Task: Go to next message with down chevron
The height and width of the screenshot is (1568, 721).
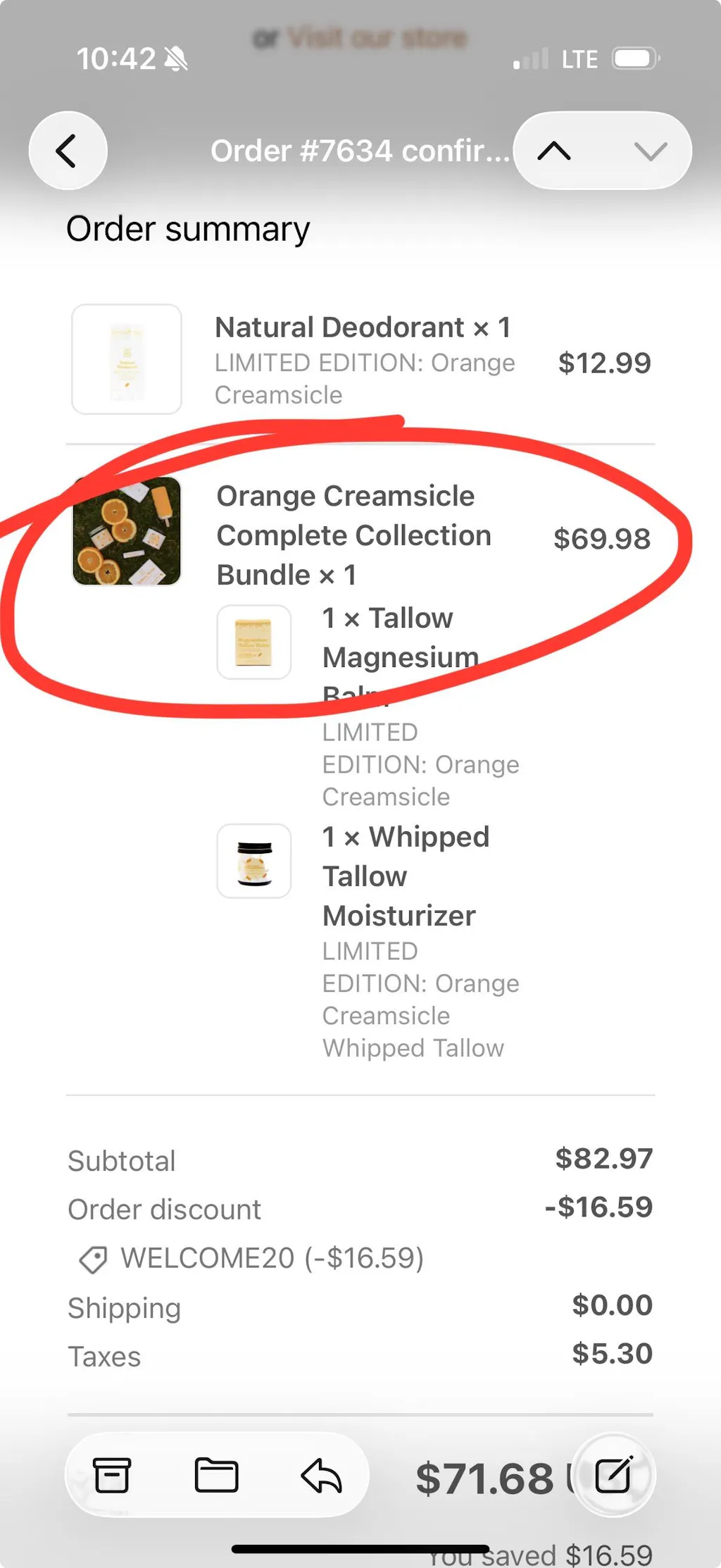Action: pyautogui.click(x=650, y=151)
